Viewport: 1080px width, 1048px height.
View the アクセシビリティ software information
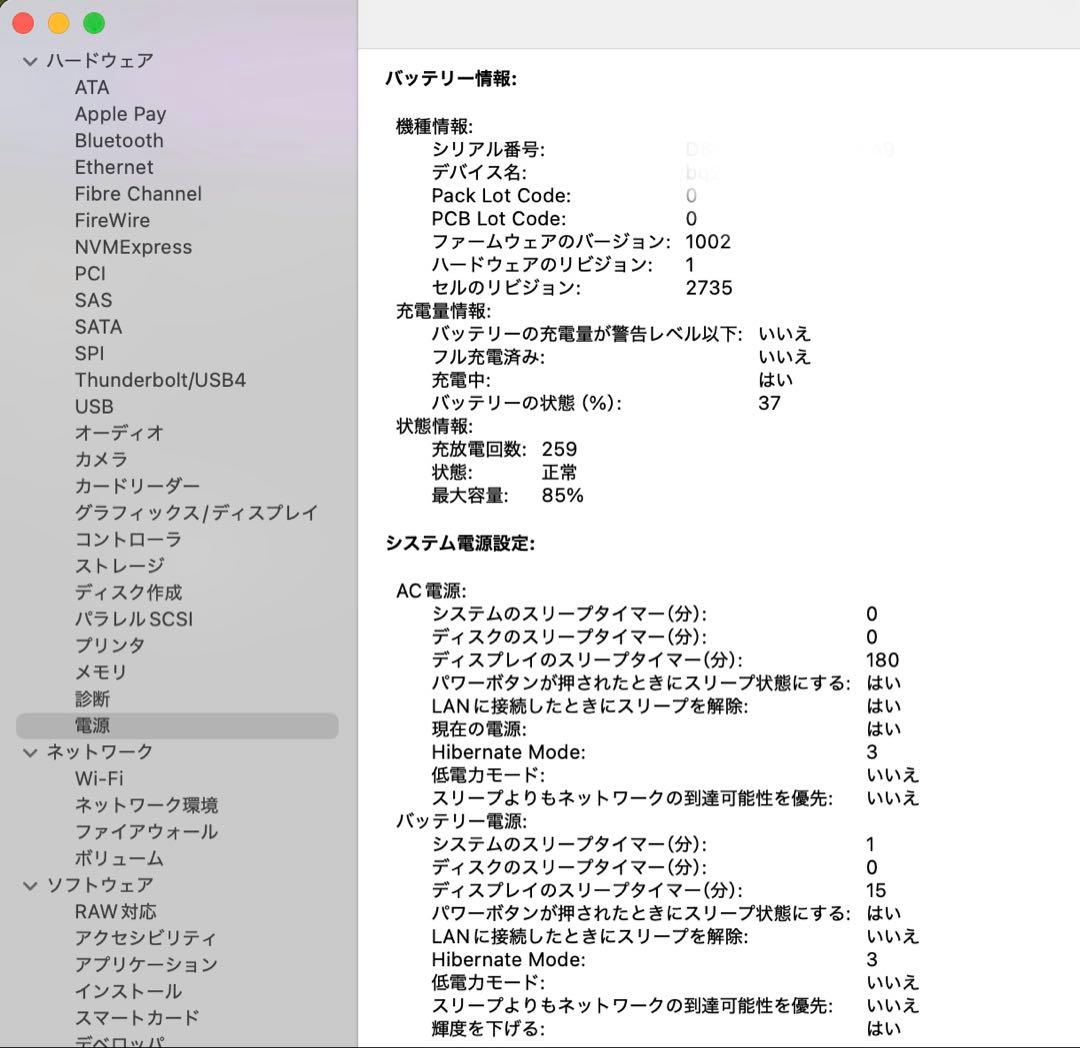145,938
